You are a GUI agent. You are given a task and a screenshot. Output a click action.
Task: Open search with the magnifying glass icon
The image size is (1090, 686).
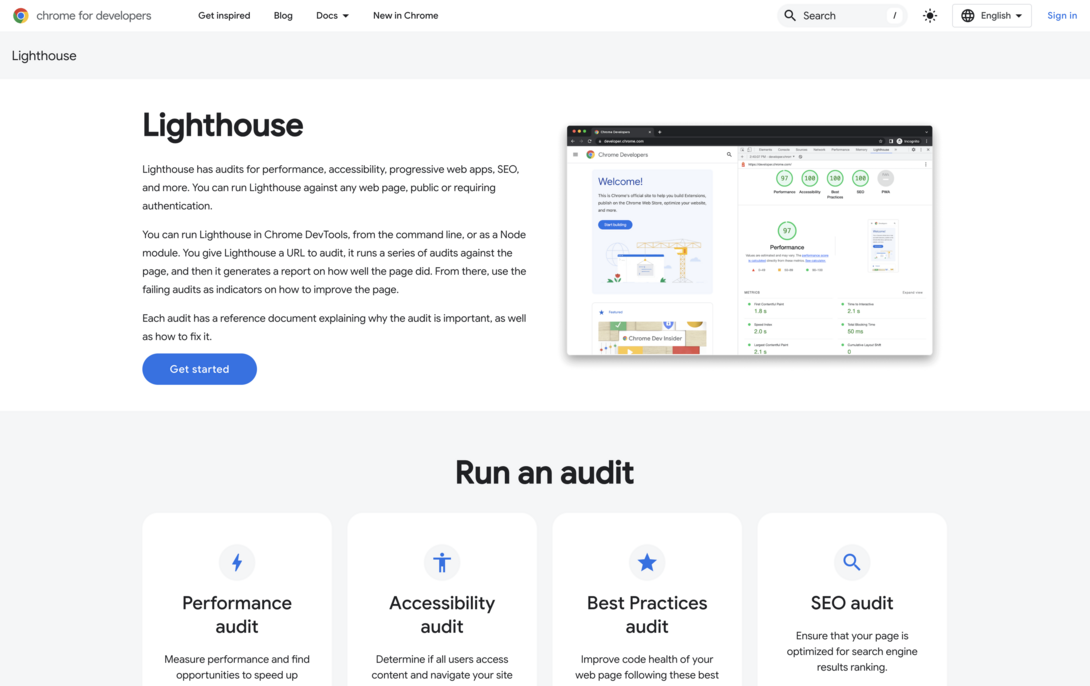coord(789,15)
